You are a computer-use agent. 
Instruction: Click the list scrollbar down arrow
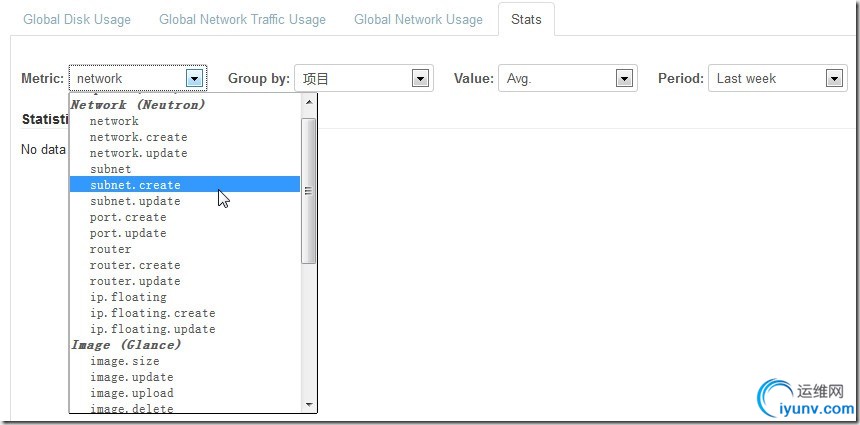click(x=309, y=404)
